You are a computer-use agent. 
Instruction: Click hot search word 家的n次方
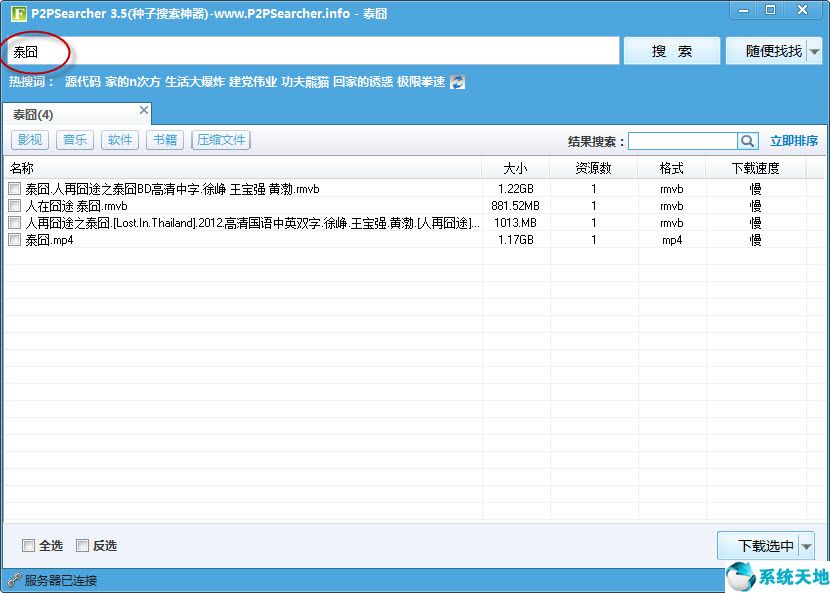click(x=132, y=82)
